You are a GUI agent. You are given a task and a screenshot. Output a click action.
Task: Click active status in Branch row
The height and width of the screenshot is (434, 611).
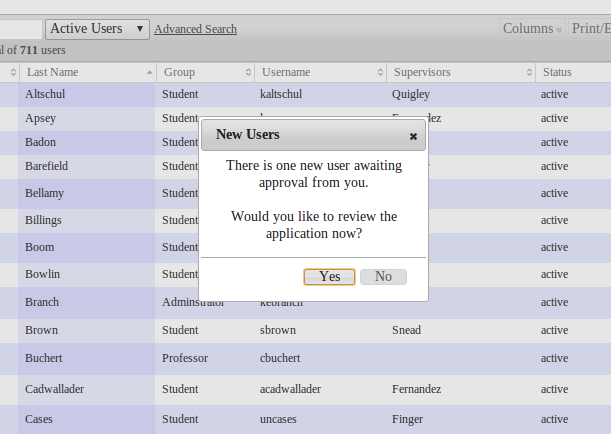[x=554, y=302]
